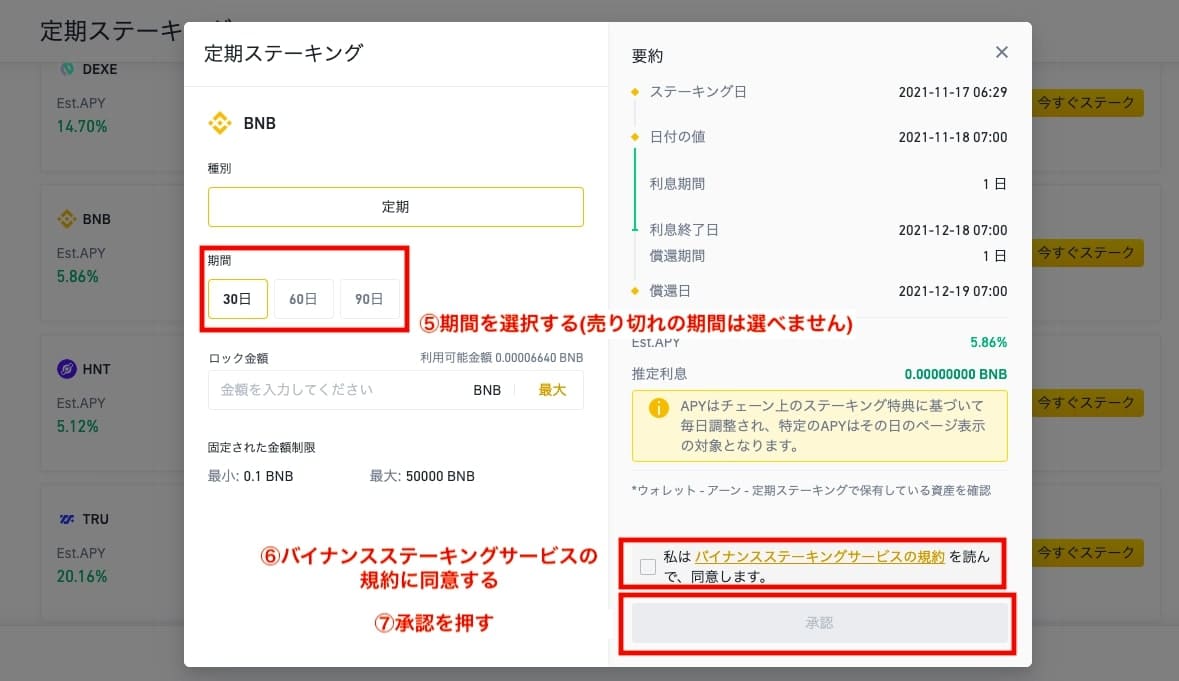This screenshot has width=1179, height=681.
Task: Click the TRU coin icon
Action: 66,519
